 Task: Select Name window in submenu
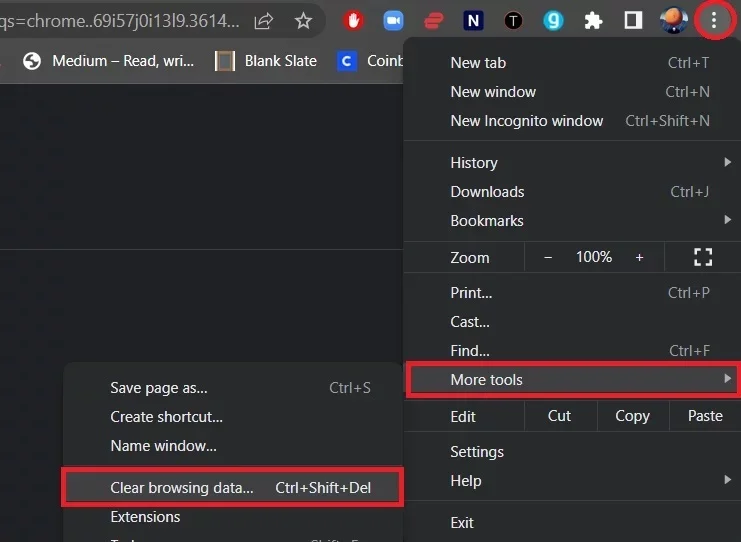click(233, 446)
